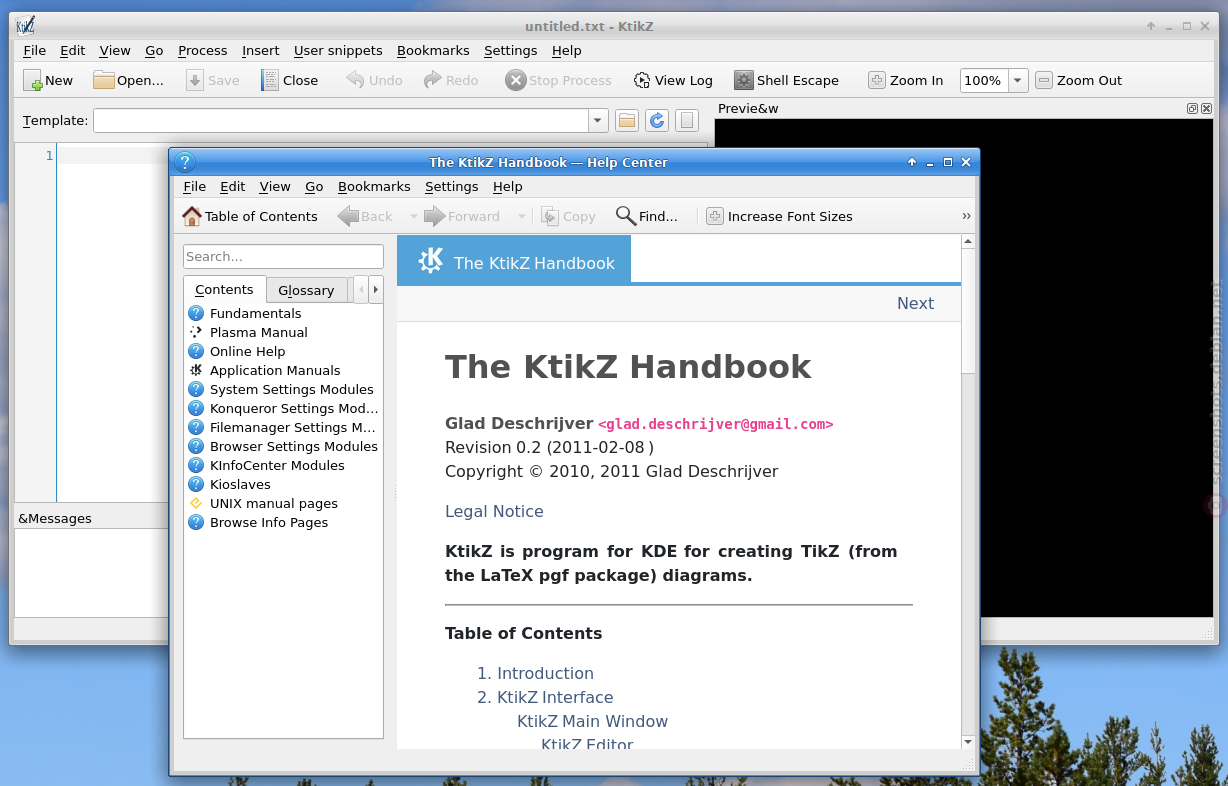Viewport: 1228px width, 786px height.
Task: Browse for a template file folder icon
Action: pyautogui.click(x=627, y=121)
